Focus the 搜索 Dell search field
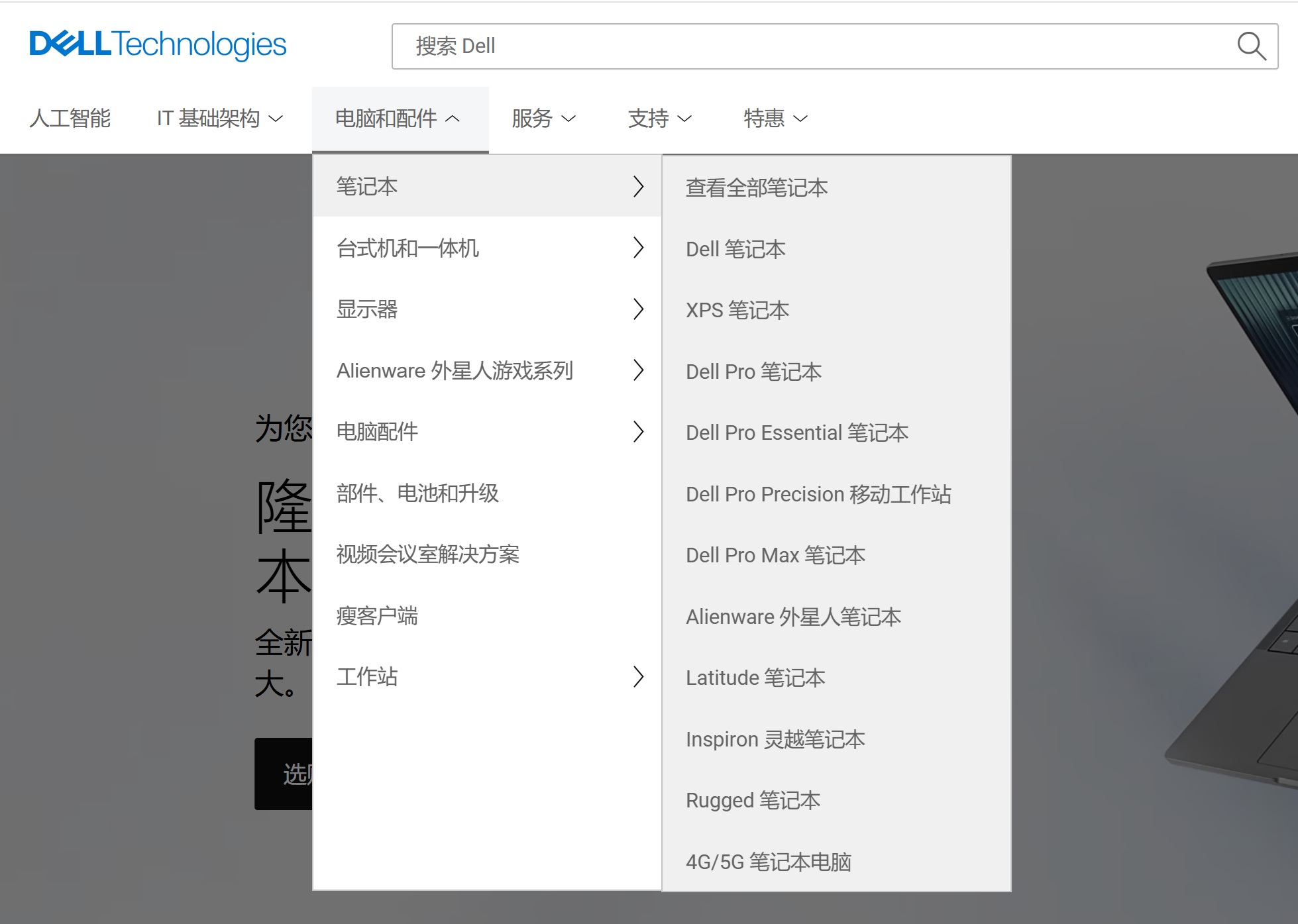The image size is (1298, 924). [x=835, y=46]
